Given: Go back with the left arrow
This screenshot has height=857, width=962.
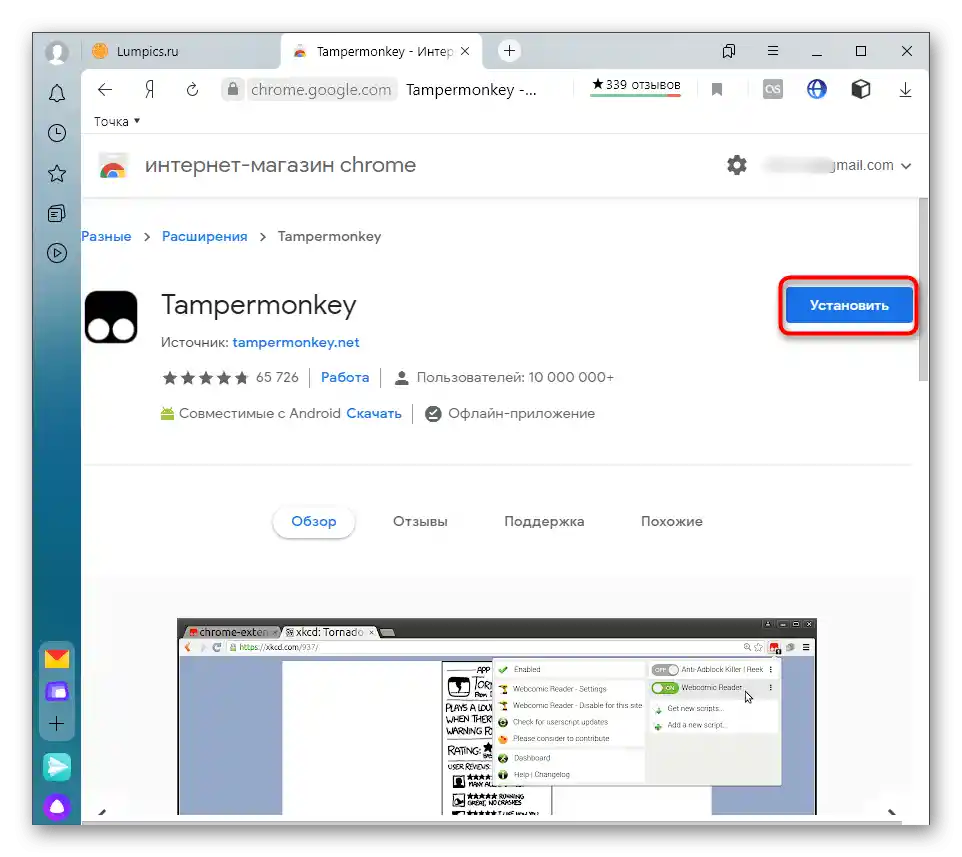Looking at the screenshot, I should pyautogui.click(x=105, y=90).
